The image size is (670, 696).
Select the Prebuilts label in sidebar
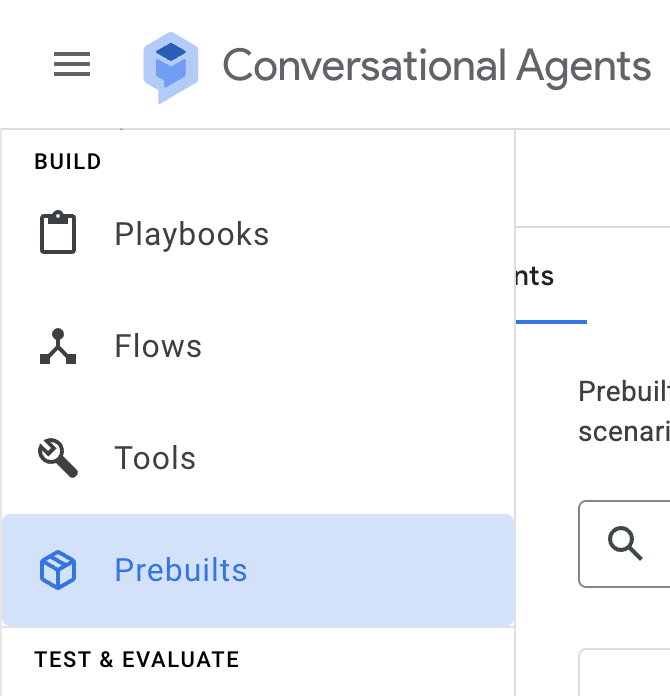coord(180,570)
